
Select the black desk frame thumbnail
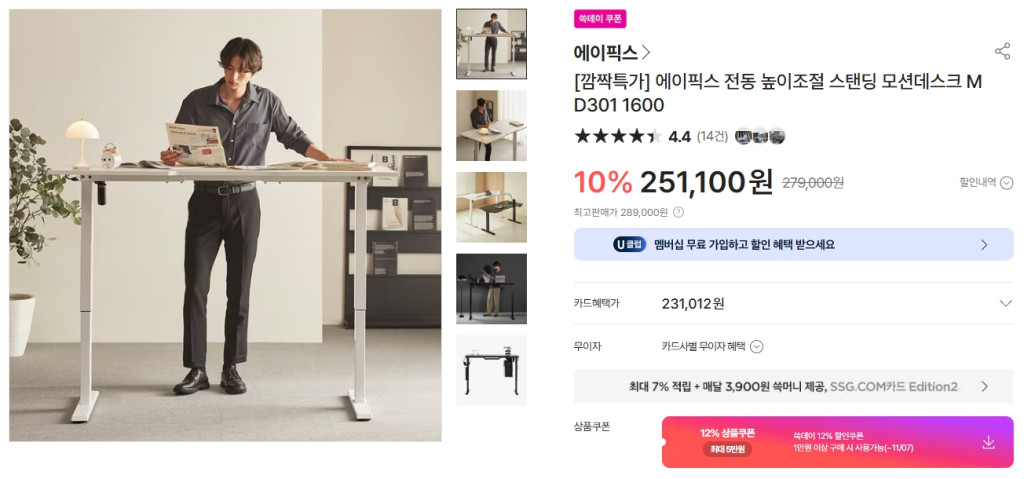491,371
